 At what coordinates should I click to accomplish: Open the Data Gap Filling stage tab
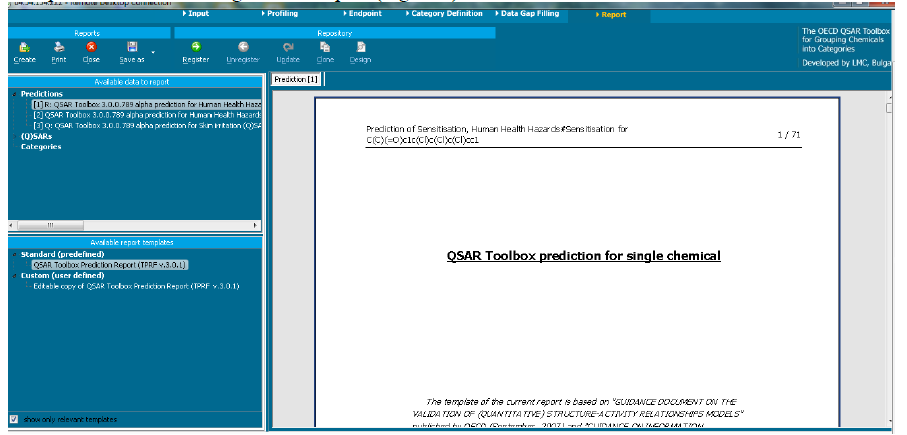coord(526,14)
